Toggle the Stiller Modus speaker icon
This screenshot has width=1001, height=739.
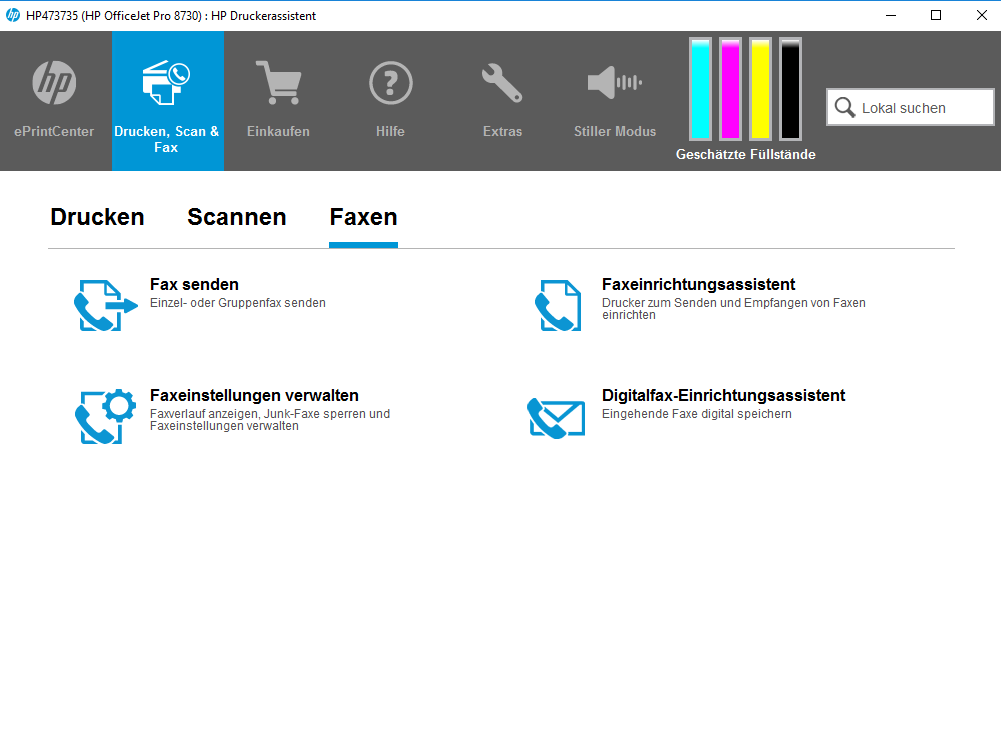[x=615, y=83]
